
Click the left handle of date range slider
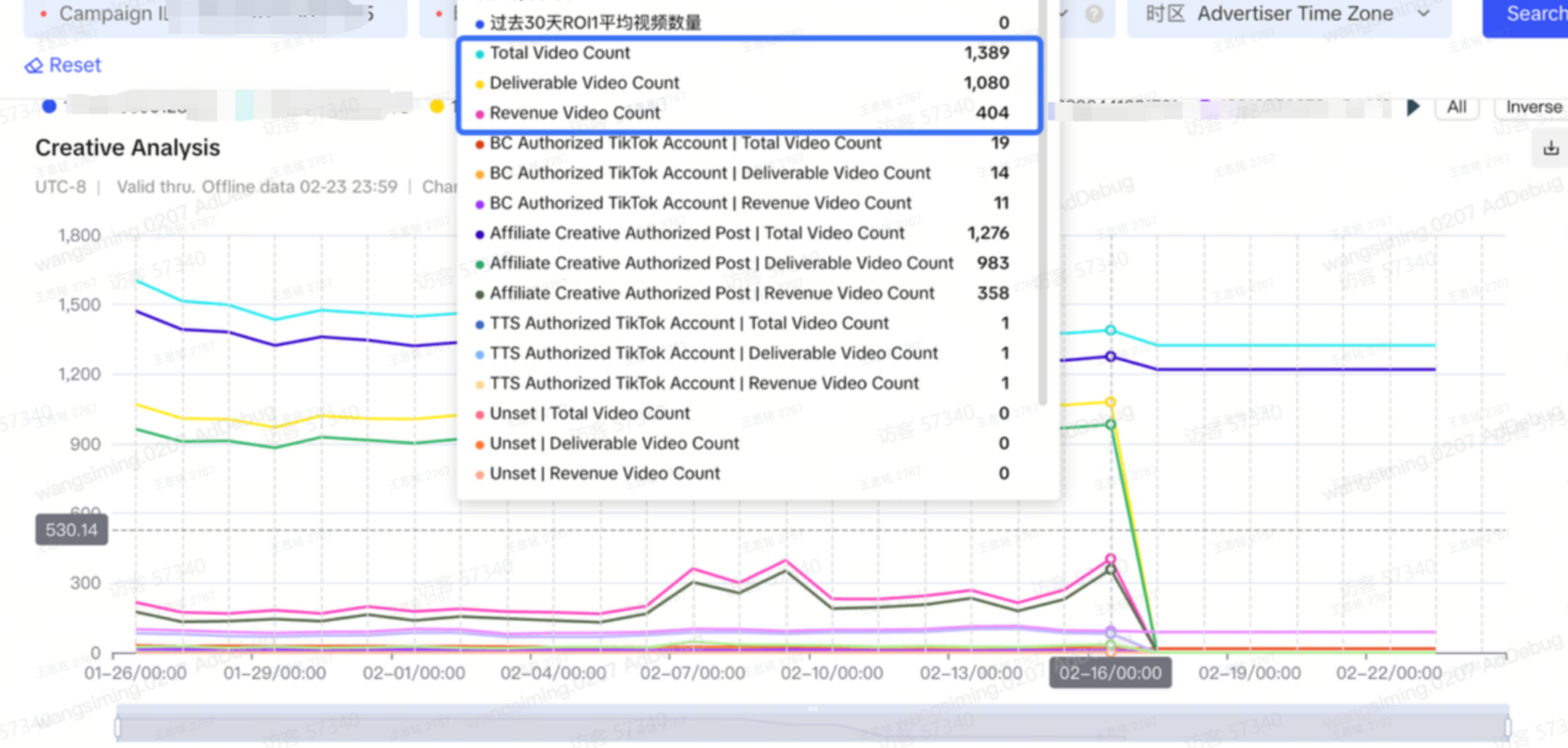point(118,727)
